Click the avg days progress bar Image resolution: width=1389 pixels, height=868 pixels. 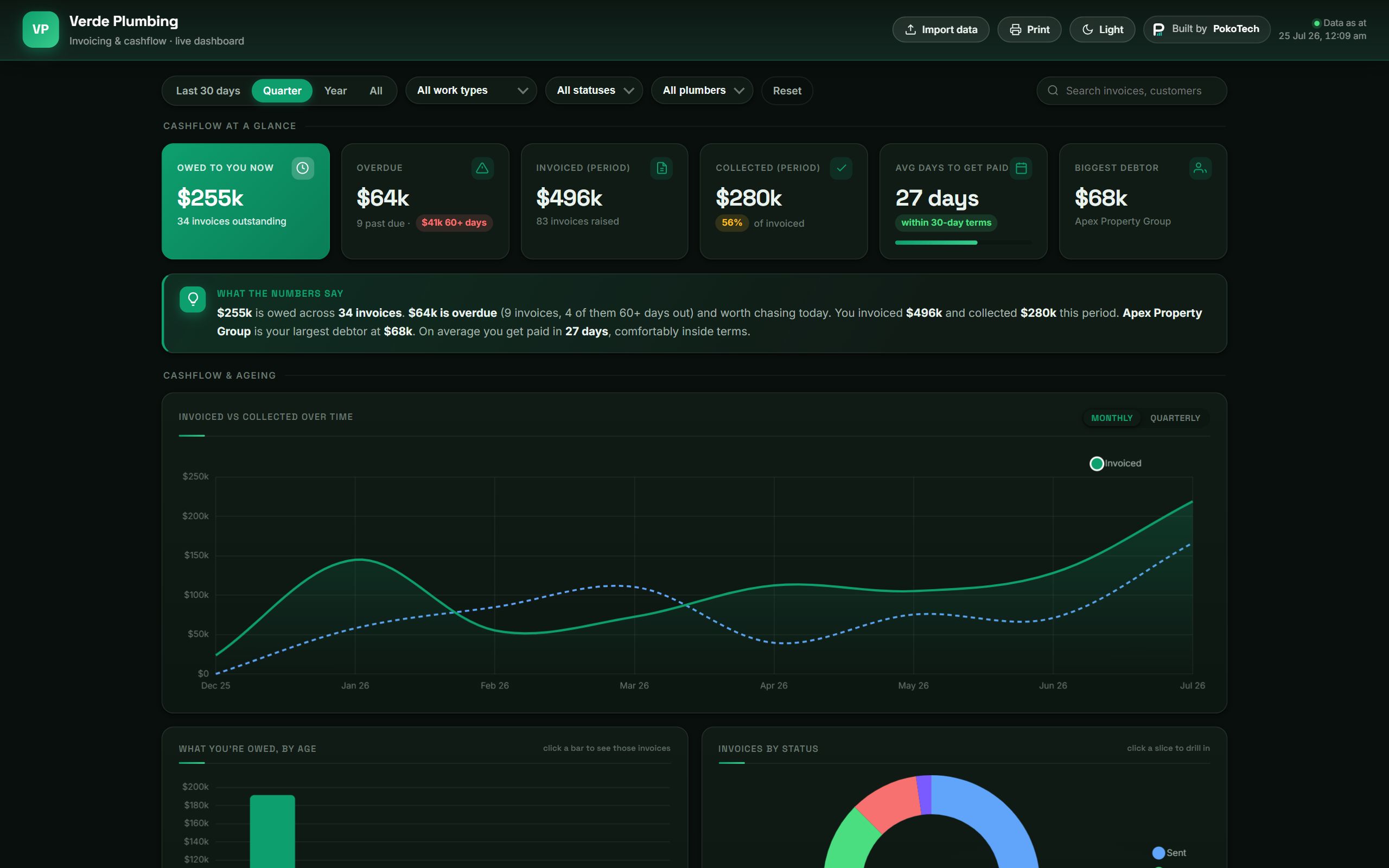coord(963,243)
